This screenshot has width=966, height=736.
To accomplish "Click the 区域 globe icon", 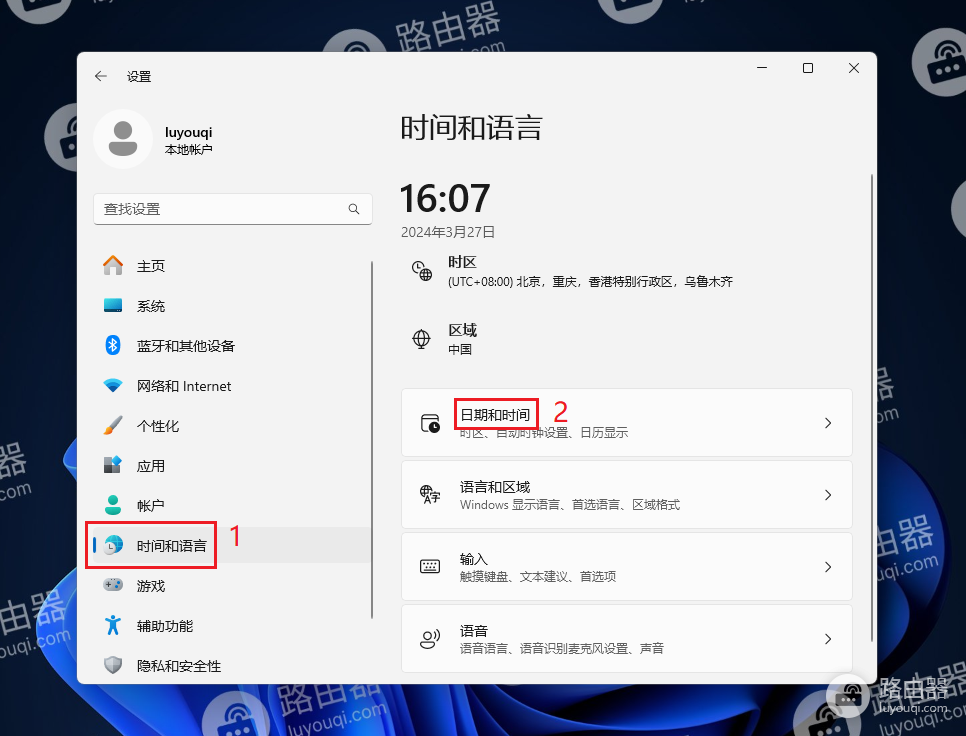I will click(x=421, y=339).
